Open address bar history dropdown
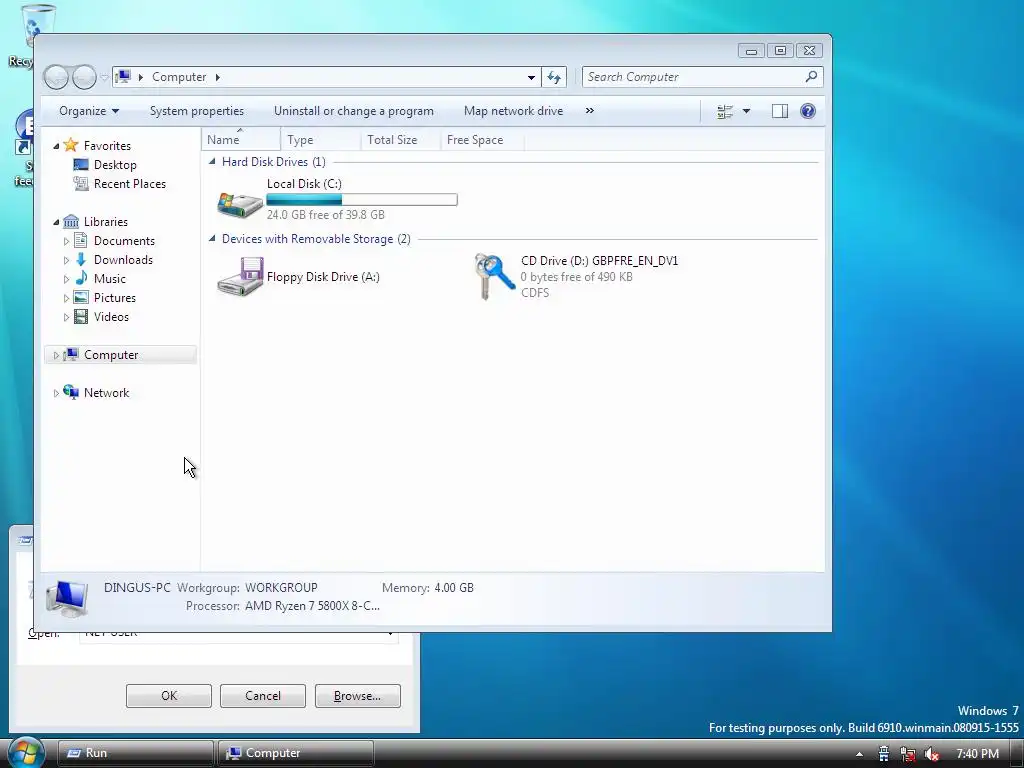The height and width of the screenshot is (768, 1024). click(x=532, y=77)
